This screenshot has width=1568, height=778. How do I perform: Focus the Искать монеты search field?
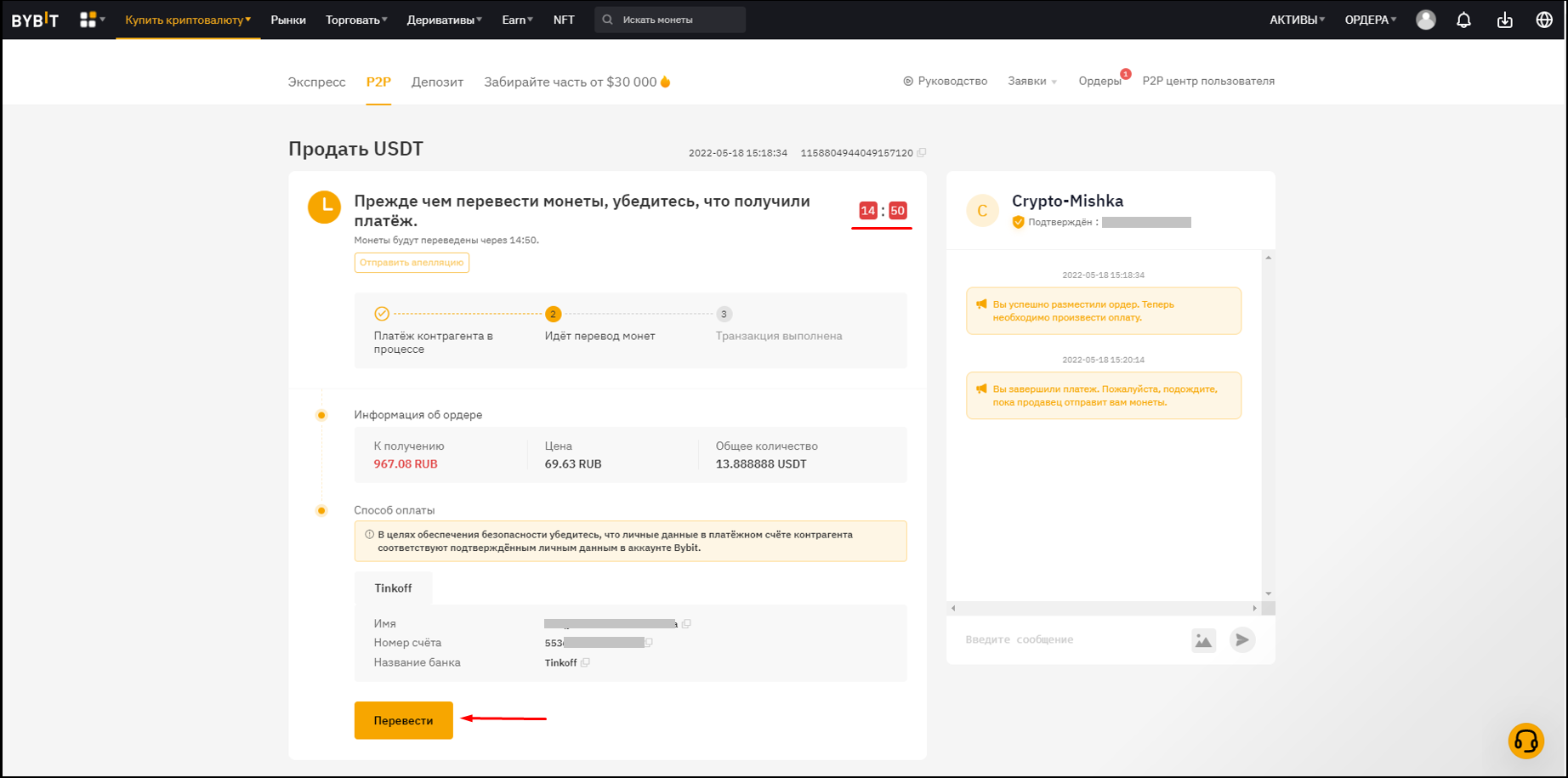tap(670, 20)
